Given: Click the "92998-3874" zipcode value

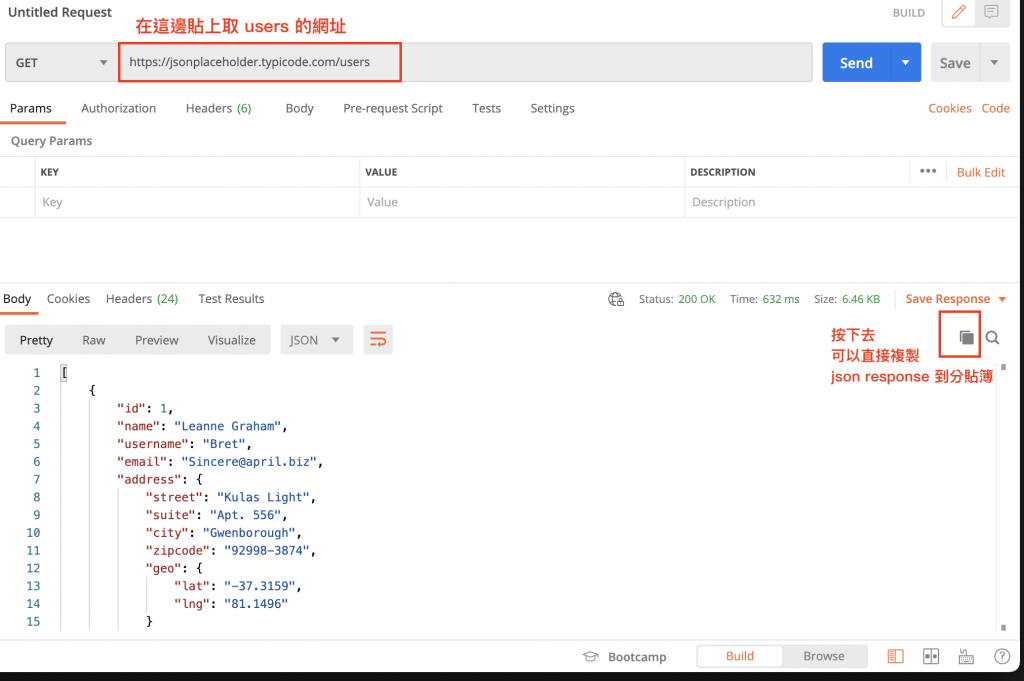Looking at the screenshot, I should [266, 550].
